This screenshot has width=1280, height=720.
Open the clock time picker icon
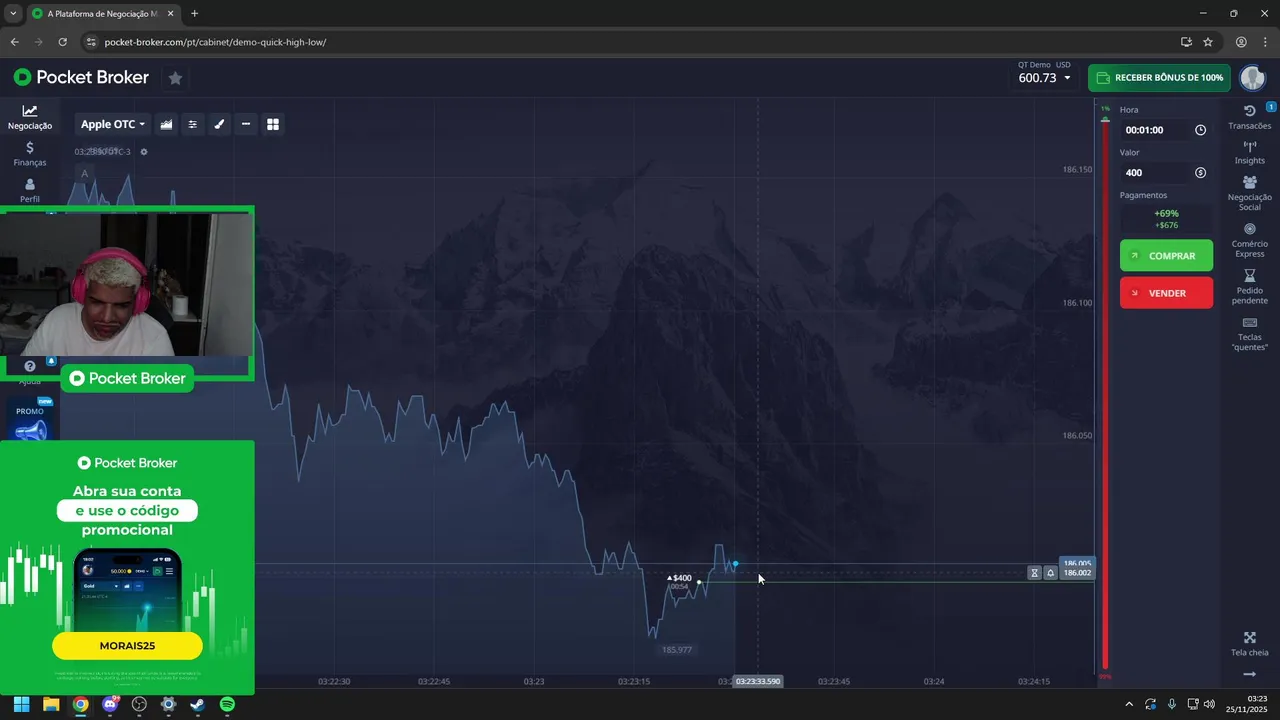point(1200,130)
